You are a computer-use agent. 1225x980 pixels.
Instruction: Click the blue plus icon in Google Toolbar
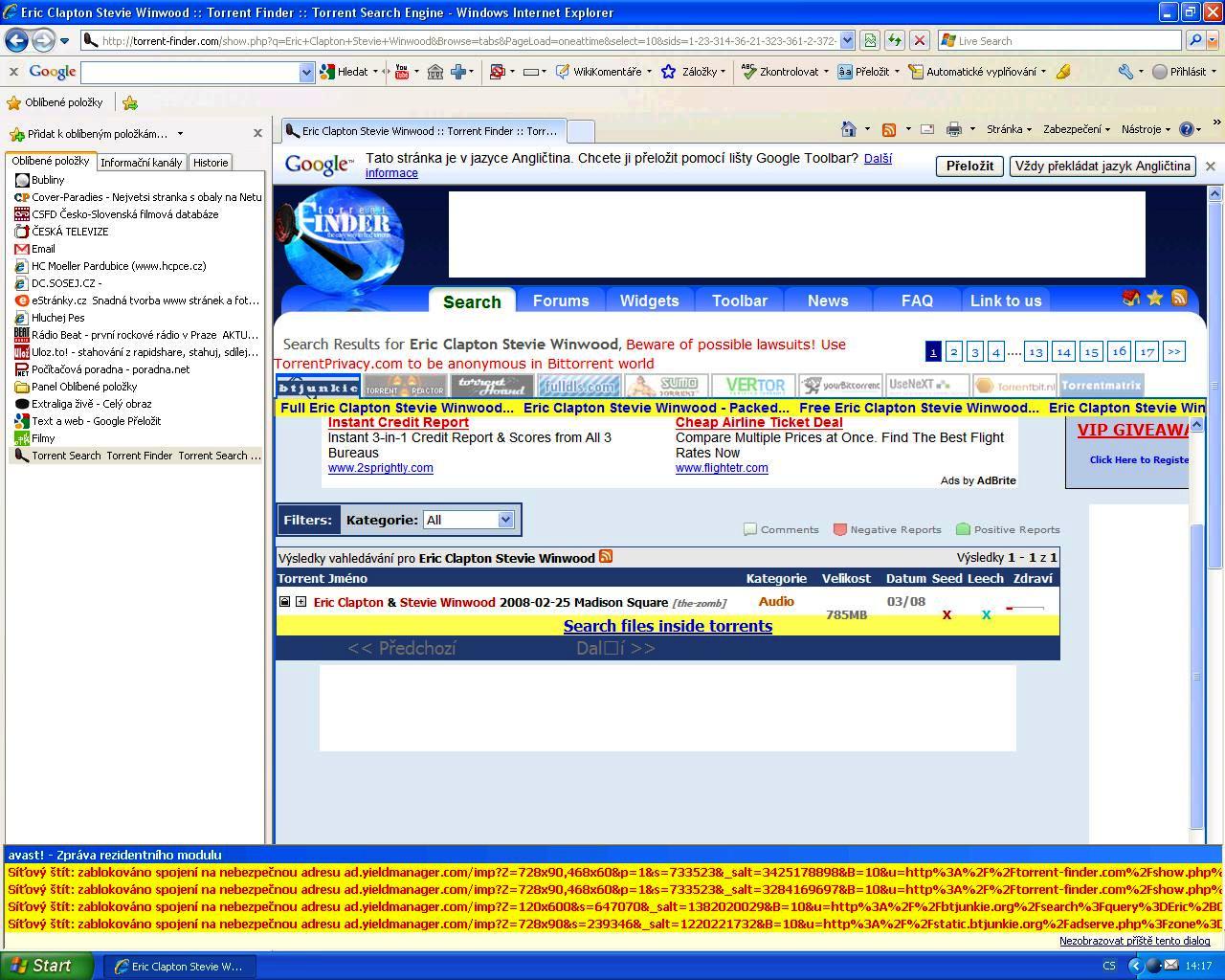(457, 72)
